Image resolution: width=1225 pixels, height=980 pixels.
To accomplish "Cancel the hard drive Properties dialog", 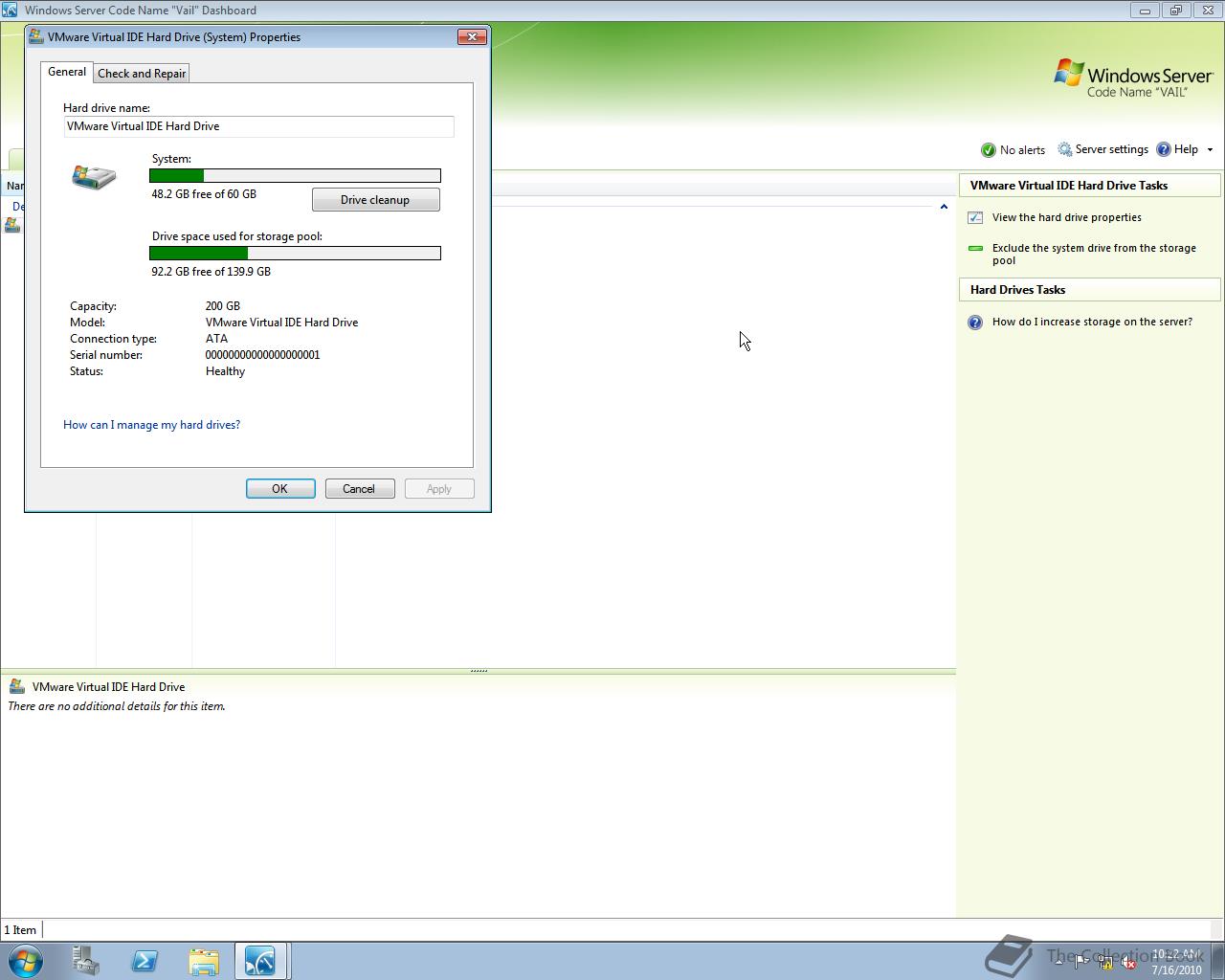I will point(360,489).
